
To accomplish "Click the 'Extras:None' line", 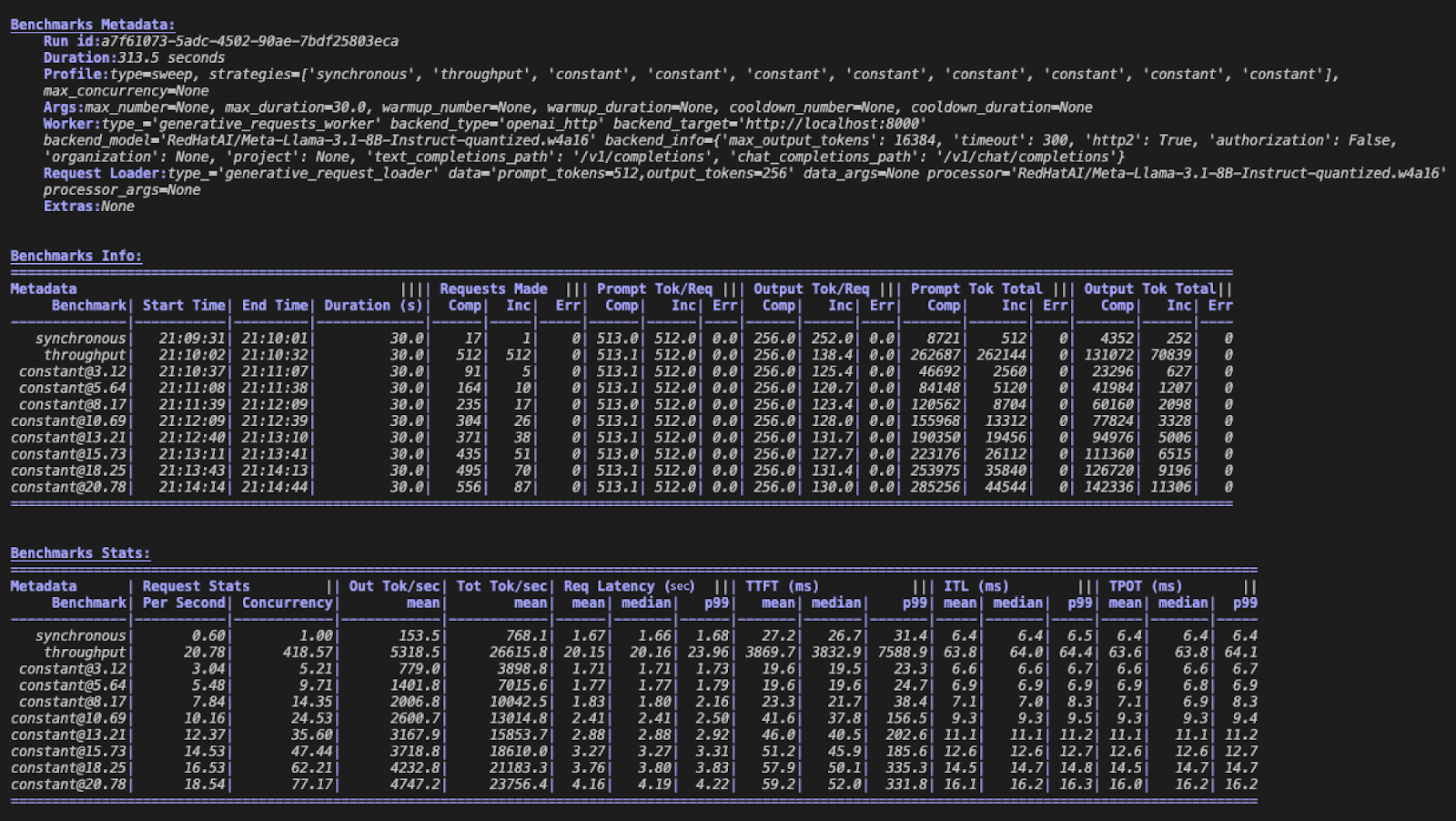I will click(88, 207).
